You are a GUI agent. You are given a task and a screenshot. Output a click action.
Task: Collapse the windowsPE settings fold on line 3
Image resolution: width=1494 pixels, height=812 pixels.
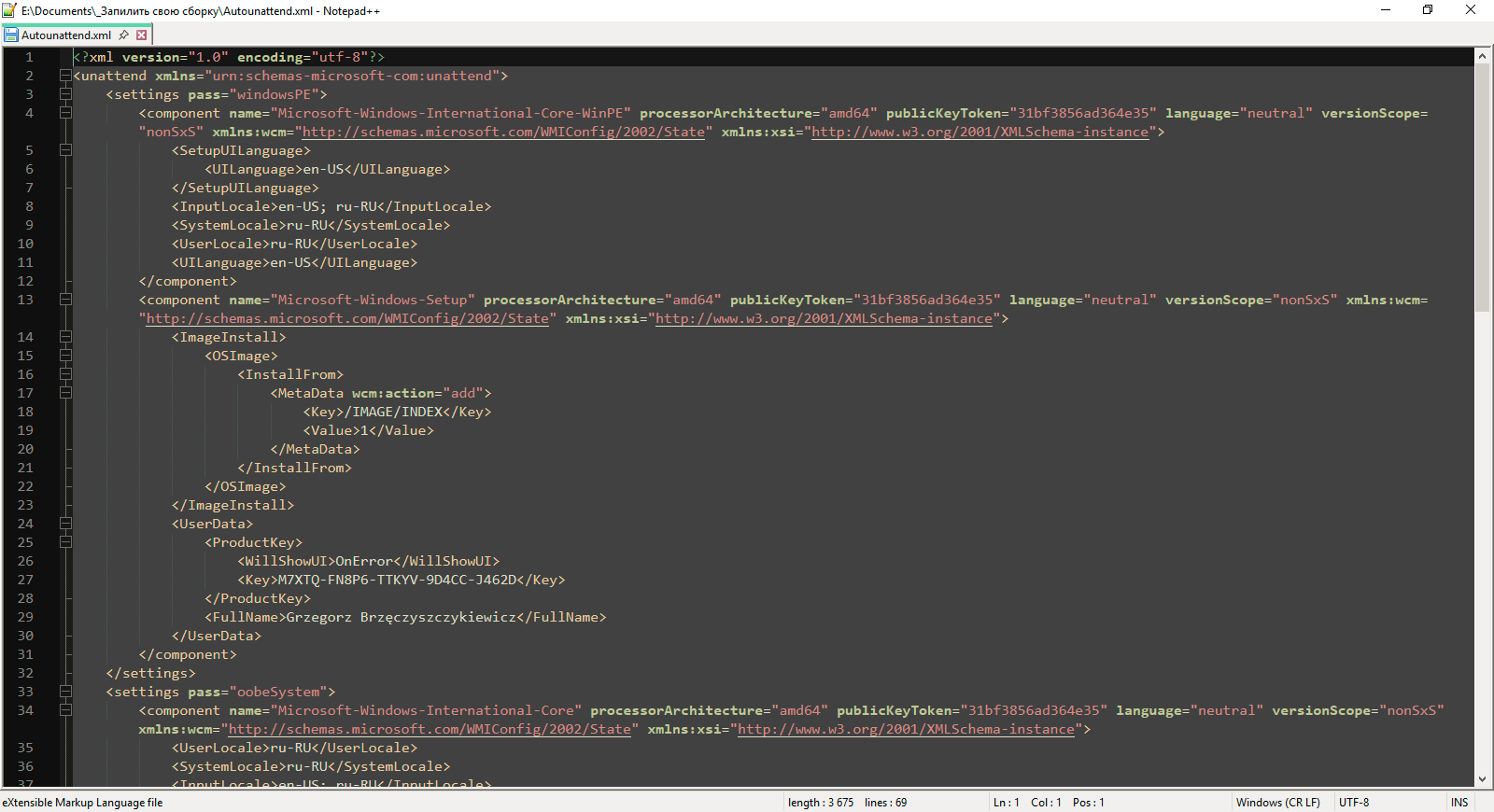(x=65, y=94)
